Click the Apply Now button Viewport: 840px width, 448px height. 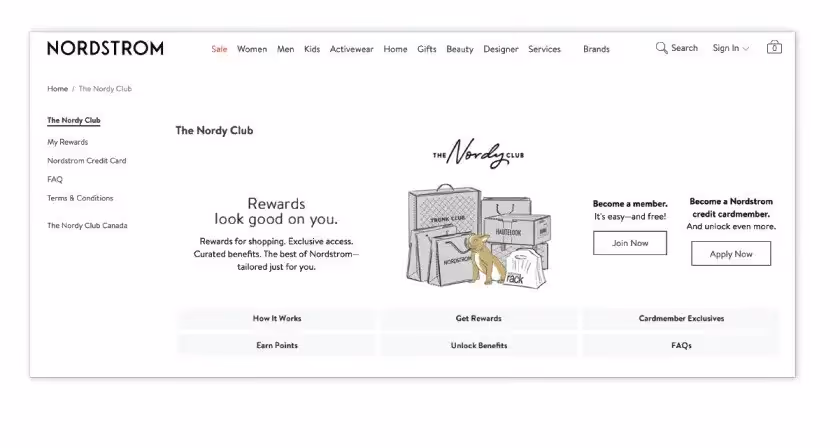(x=731, y=253)
